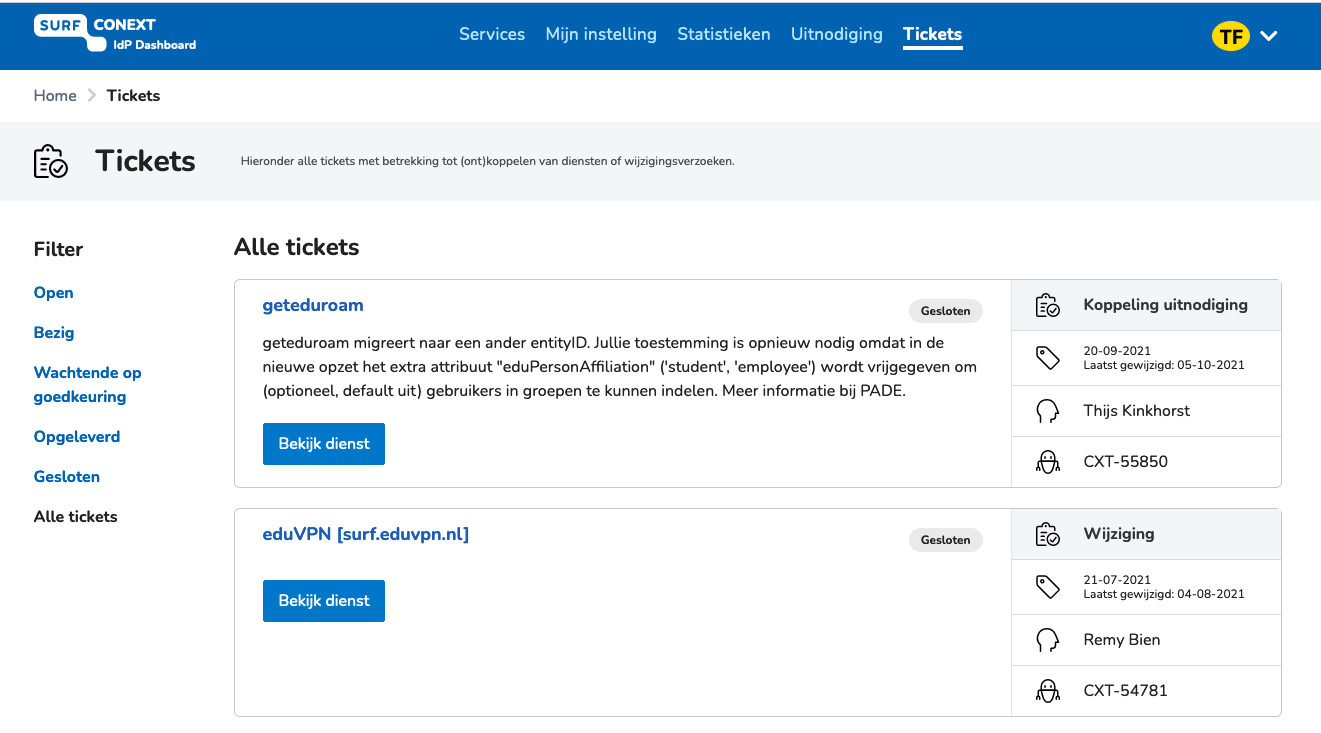Filter tickets by Gesloten
The width and height of the screenshot is (1321, 733).
(67, 477)
